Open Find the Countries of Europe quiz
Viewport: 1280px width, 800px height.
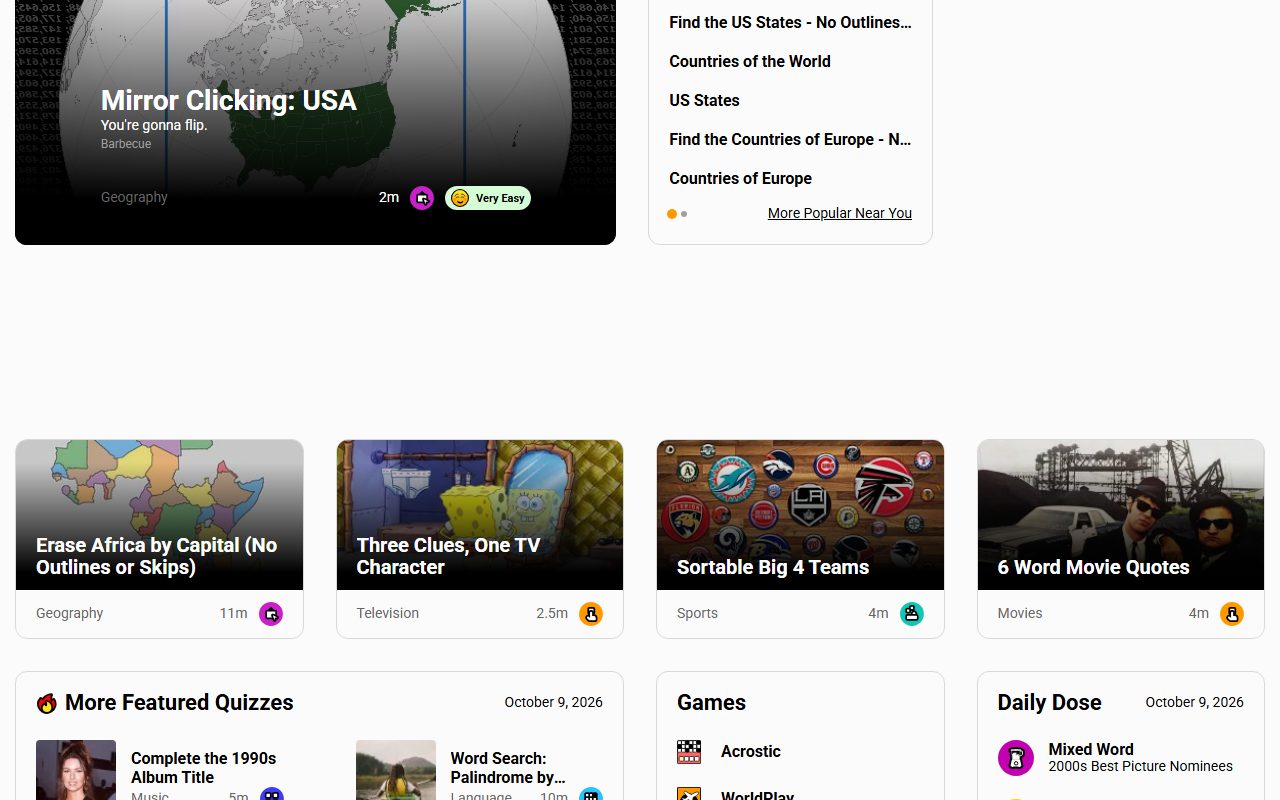pos(790,139)
